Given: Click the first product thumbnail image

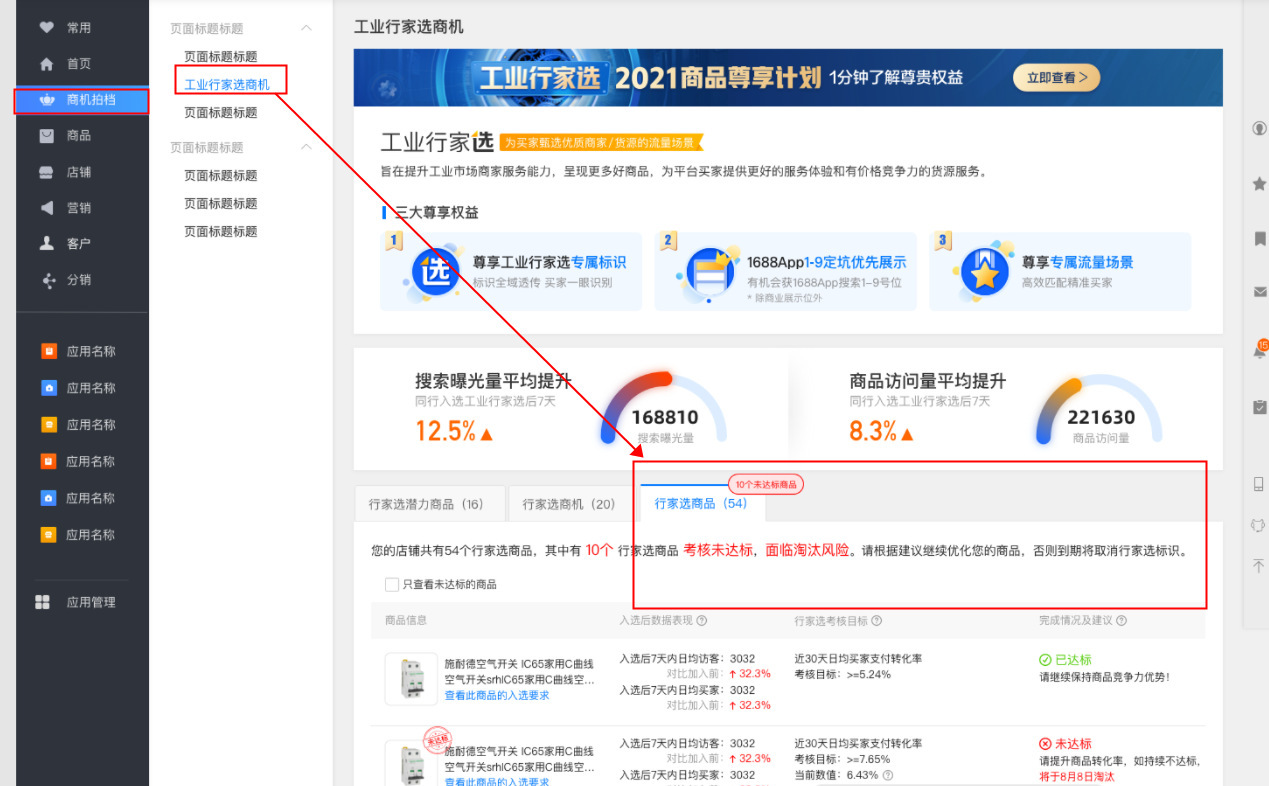Looking at the screenshot, I should coord(410,678).
